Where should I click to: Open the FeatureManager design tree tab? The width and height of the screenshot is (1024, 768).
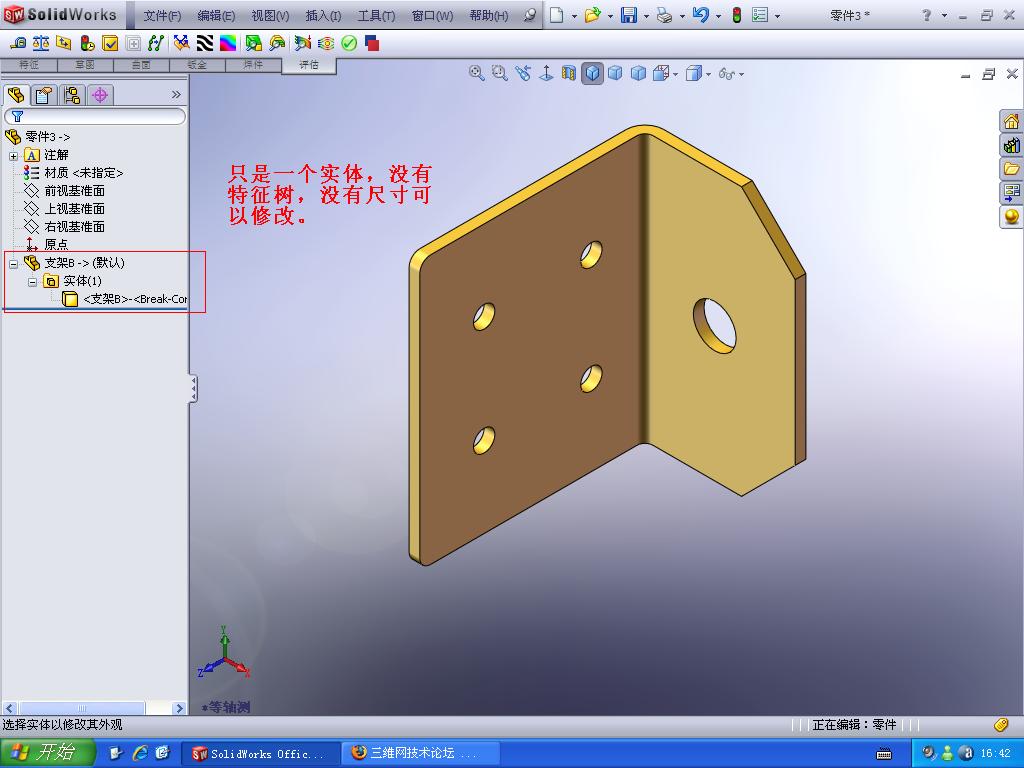point(16,95)
